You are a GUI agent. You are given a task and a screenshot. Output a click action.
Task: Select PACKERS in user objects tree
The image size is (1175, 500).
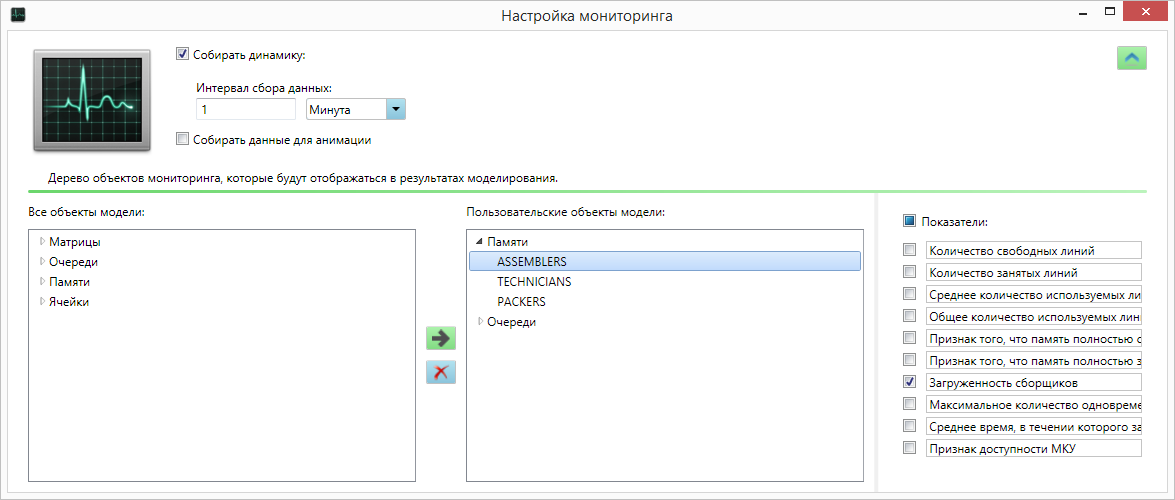521,302
